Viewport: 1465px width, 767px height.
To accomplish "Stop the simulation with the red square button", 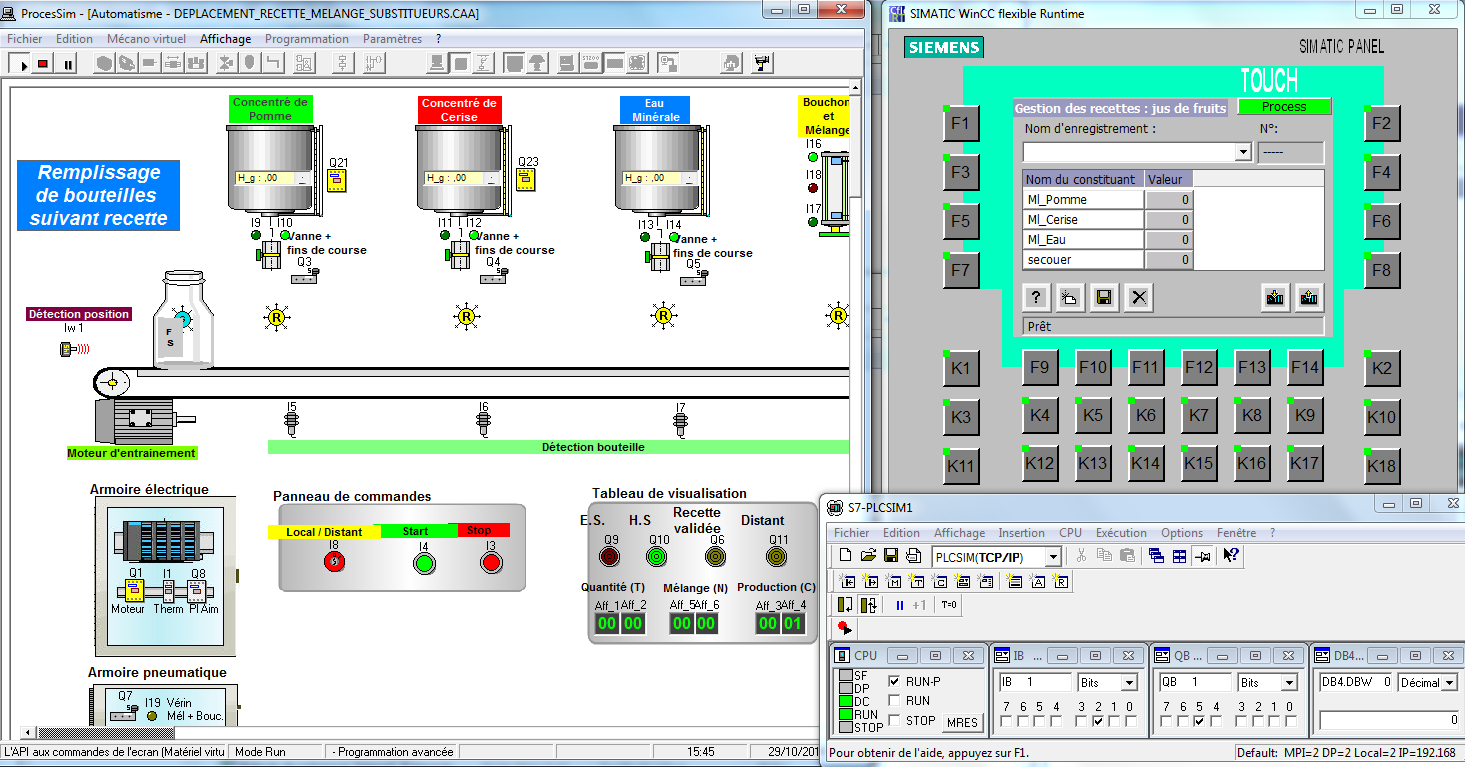I will click(x=44, y=64).
